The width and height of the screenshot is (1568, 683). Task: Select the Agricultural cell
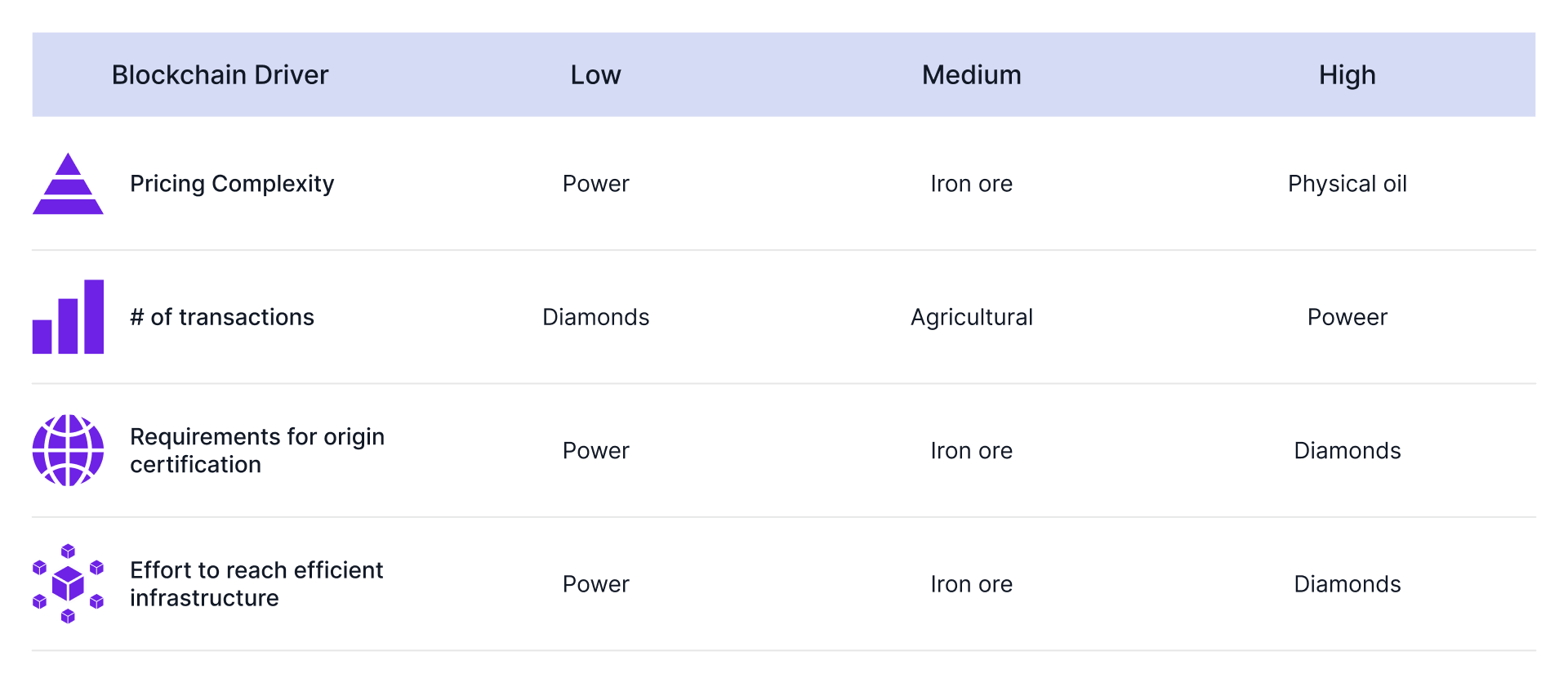pos(972,317)
